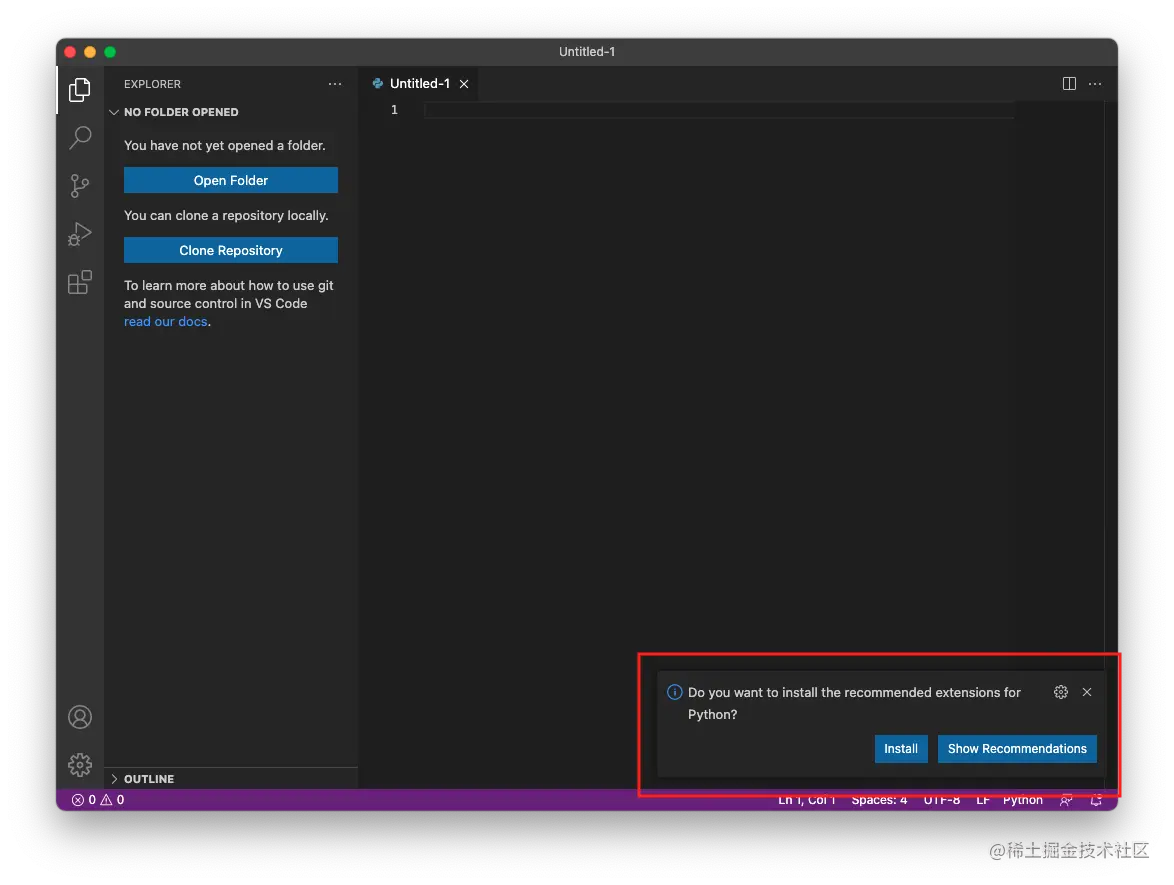Image resolution: width=1174 pixels, height=885 pixels.
Task: Click into editor line 1
Action: [x=719, y=110]
